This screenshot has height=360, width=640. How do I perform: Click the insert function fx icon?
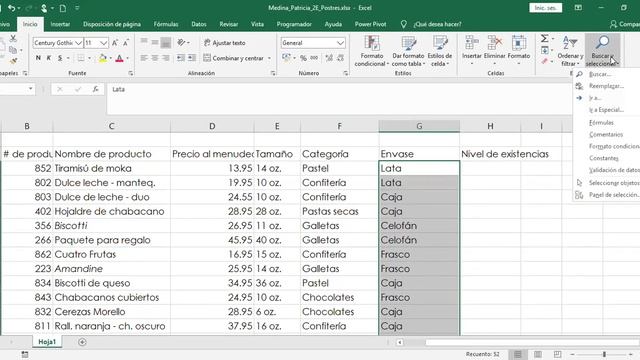95,89
